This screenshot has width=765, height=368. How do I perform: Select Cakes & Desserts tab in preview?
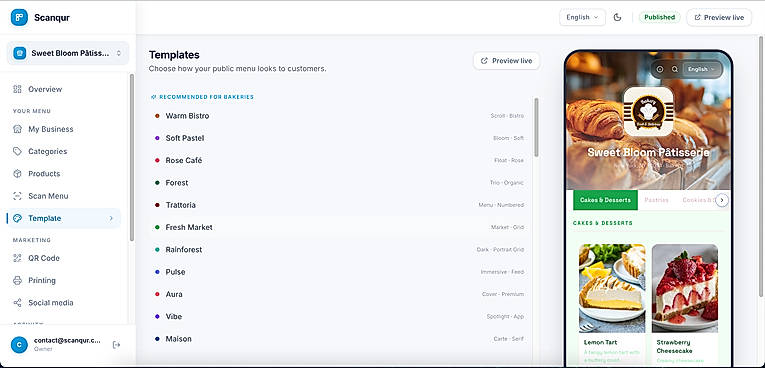[x=605, y=200]
